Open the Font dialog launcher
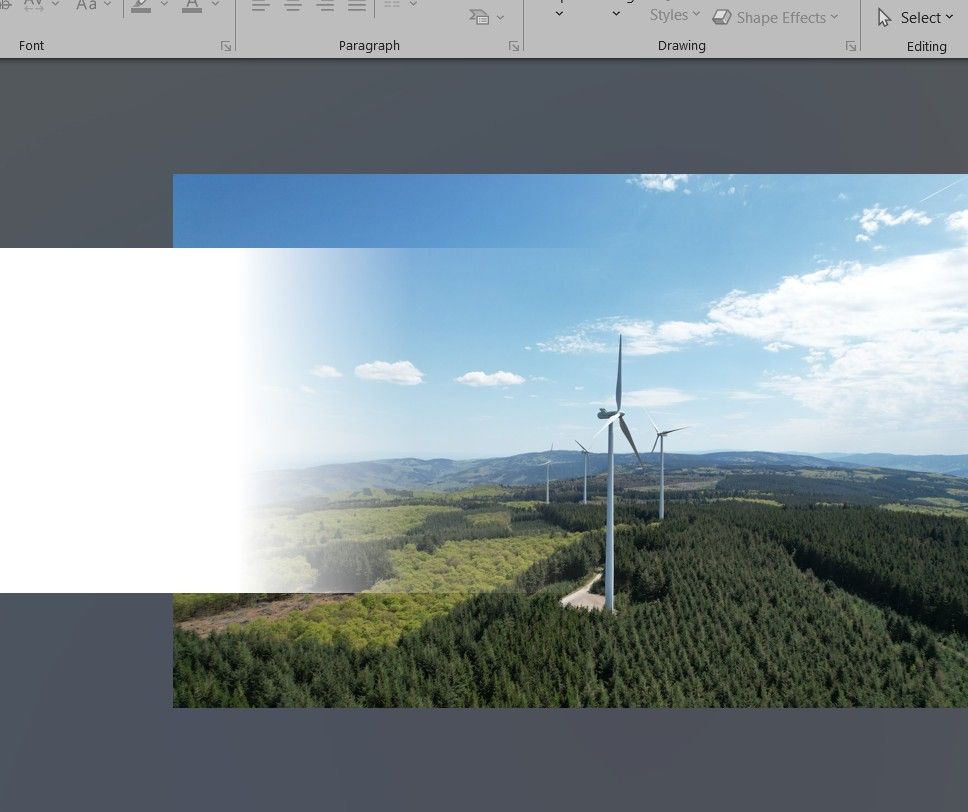Viewport: 968px width, 812px height. pyautogui.click(x=226, y=46)
